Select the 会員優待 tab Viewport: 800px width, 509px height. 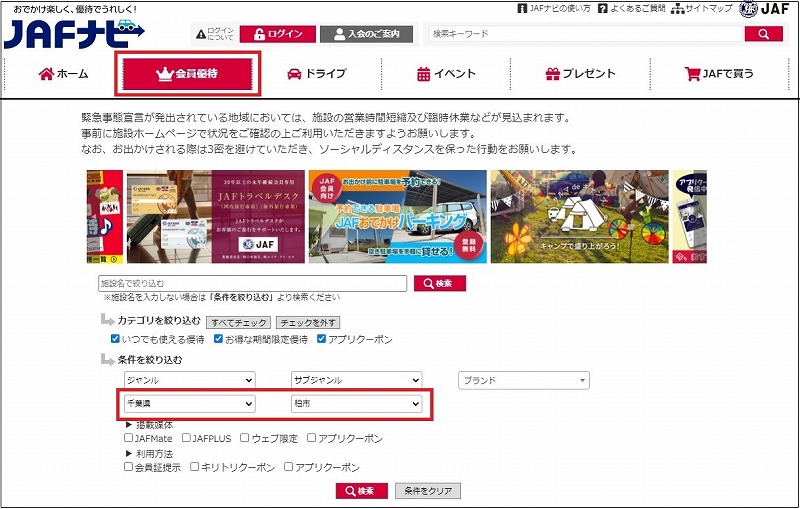point(187,73)
